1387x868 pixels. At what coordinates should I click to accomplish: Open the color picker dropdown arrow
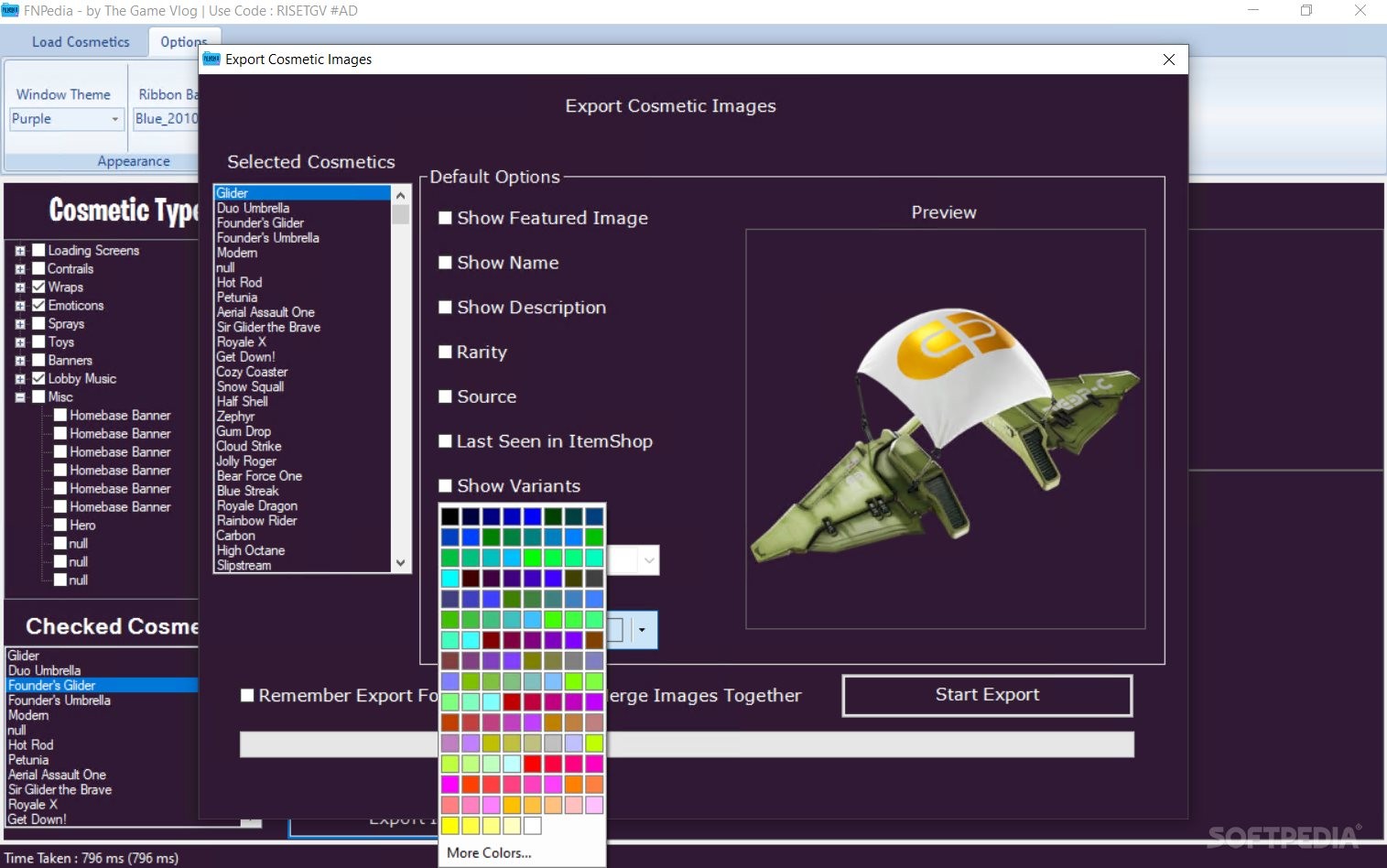[642, 630]
